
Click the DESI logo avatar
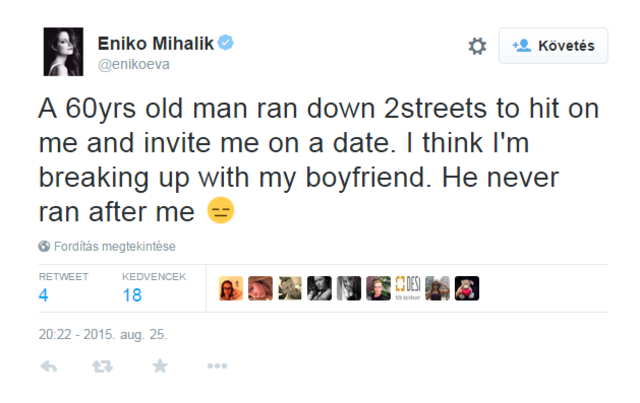pos(408,289)
